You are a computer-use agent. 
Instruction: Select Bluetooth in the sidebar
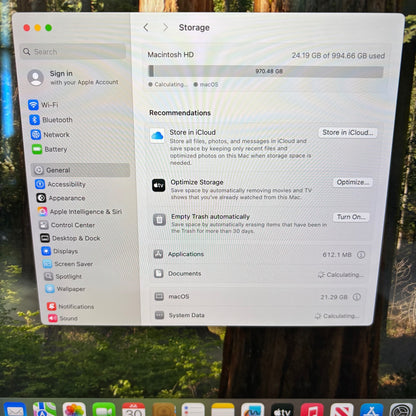click(51, 120)
